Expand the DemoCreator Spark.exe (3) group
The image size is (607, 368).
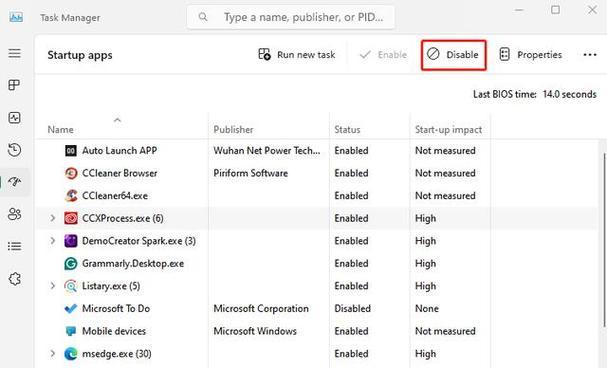coord(53,240)
